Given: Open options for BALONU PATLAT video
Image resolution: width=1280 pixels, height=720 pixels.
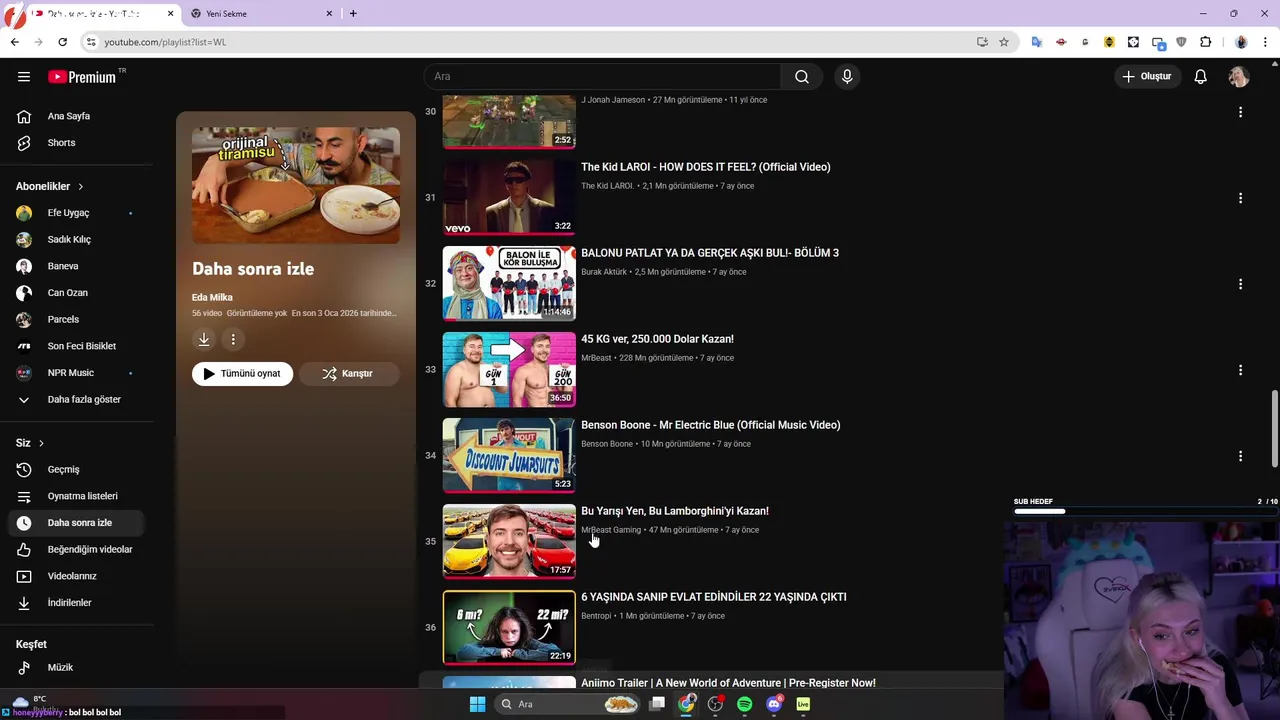Looking at the screenshot, I should coord(1240,284).
